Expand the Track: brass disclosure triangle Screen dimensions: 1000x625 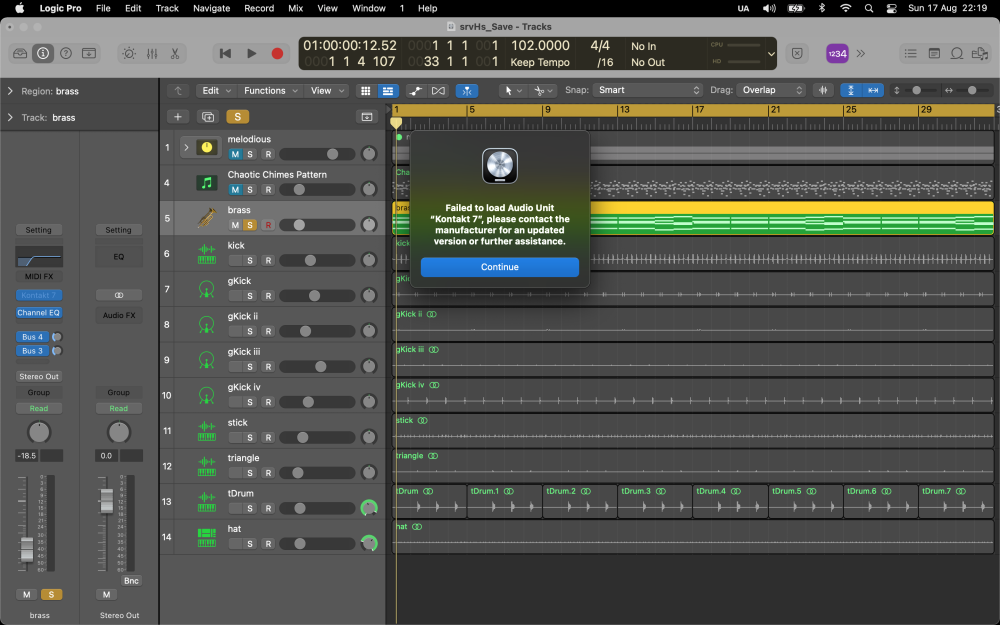(x=10, y=117)
